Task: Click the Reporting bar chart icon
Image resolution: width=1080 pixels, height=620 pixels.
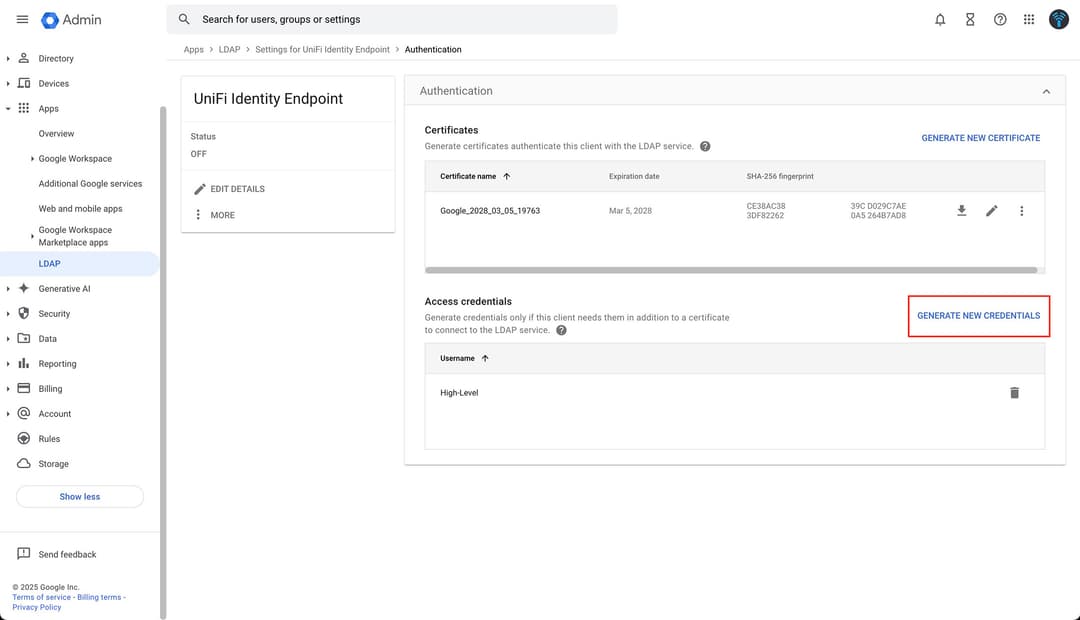Action: click(23, 363)
